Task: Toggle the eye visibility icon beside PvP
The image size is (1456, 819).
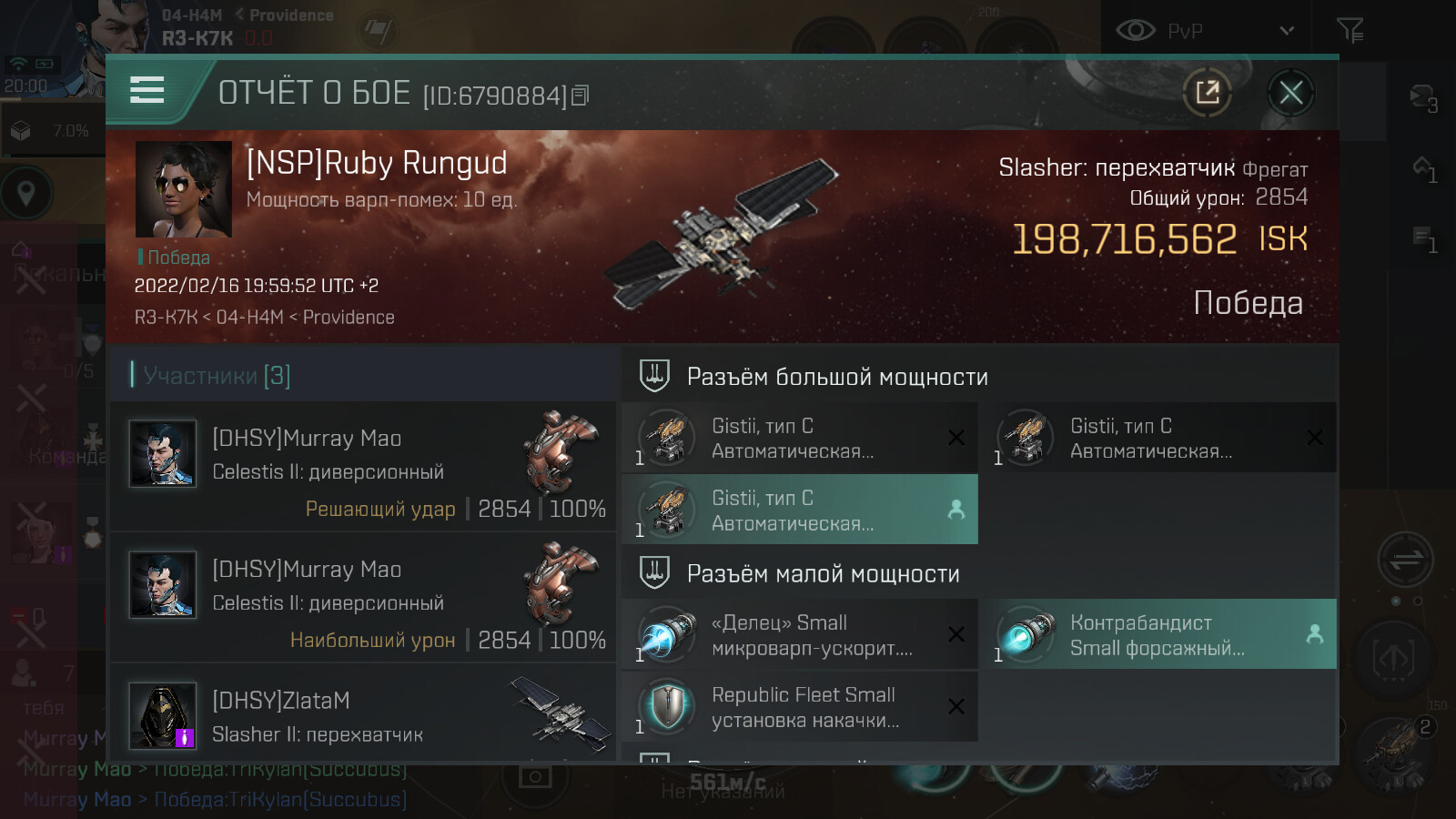Action: 1135,30
